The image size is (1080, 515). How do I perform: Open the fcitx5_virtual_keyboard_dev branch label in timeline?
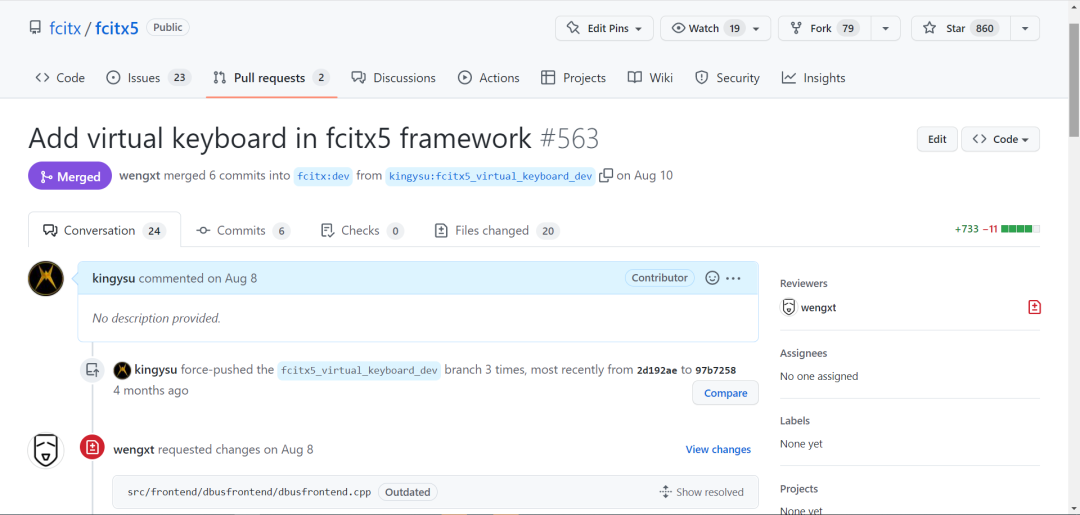pos(359,370)
